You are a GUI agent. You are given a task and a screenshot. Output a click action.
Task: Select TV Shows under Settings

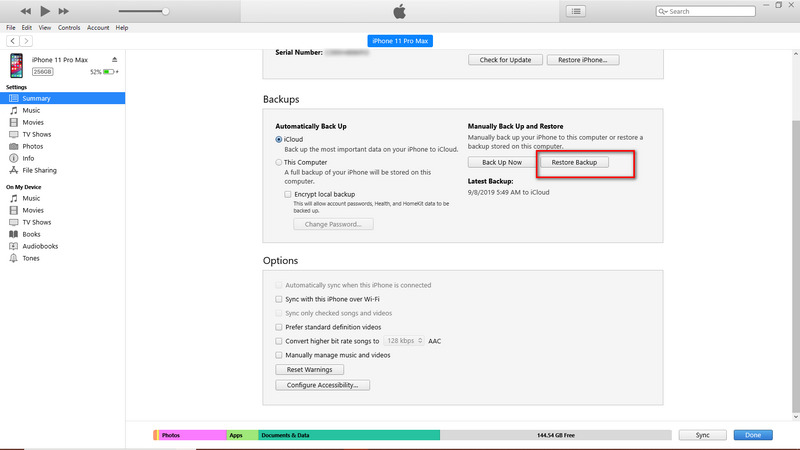36,134
